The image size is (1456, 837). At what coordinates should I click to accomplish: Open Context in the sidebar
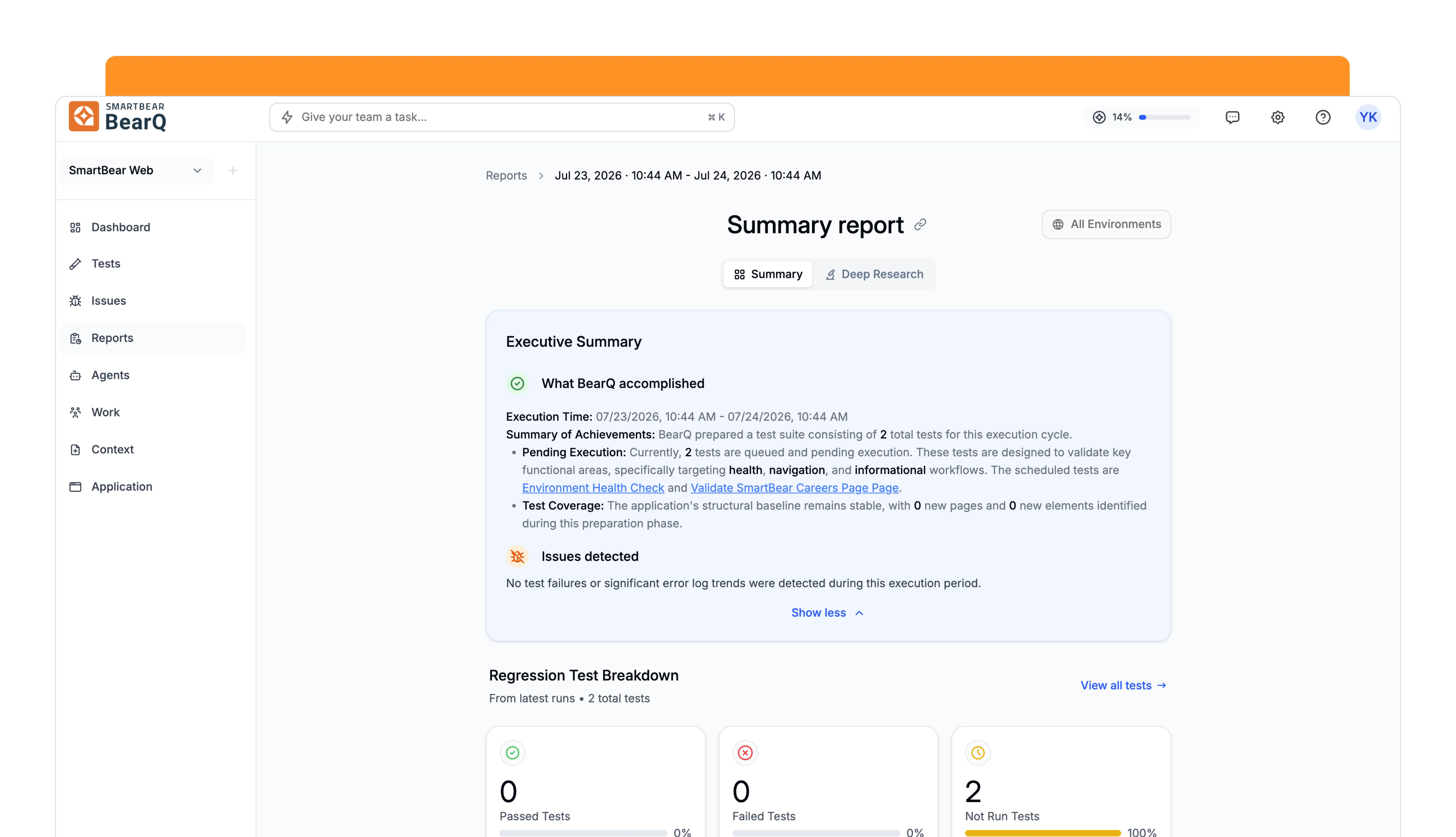coord(153,450)
